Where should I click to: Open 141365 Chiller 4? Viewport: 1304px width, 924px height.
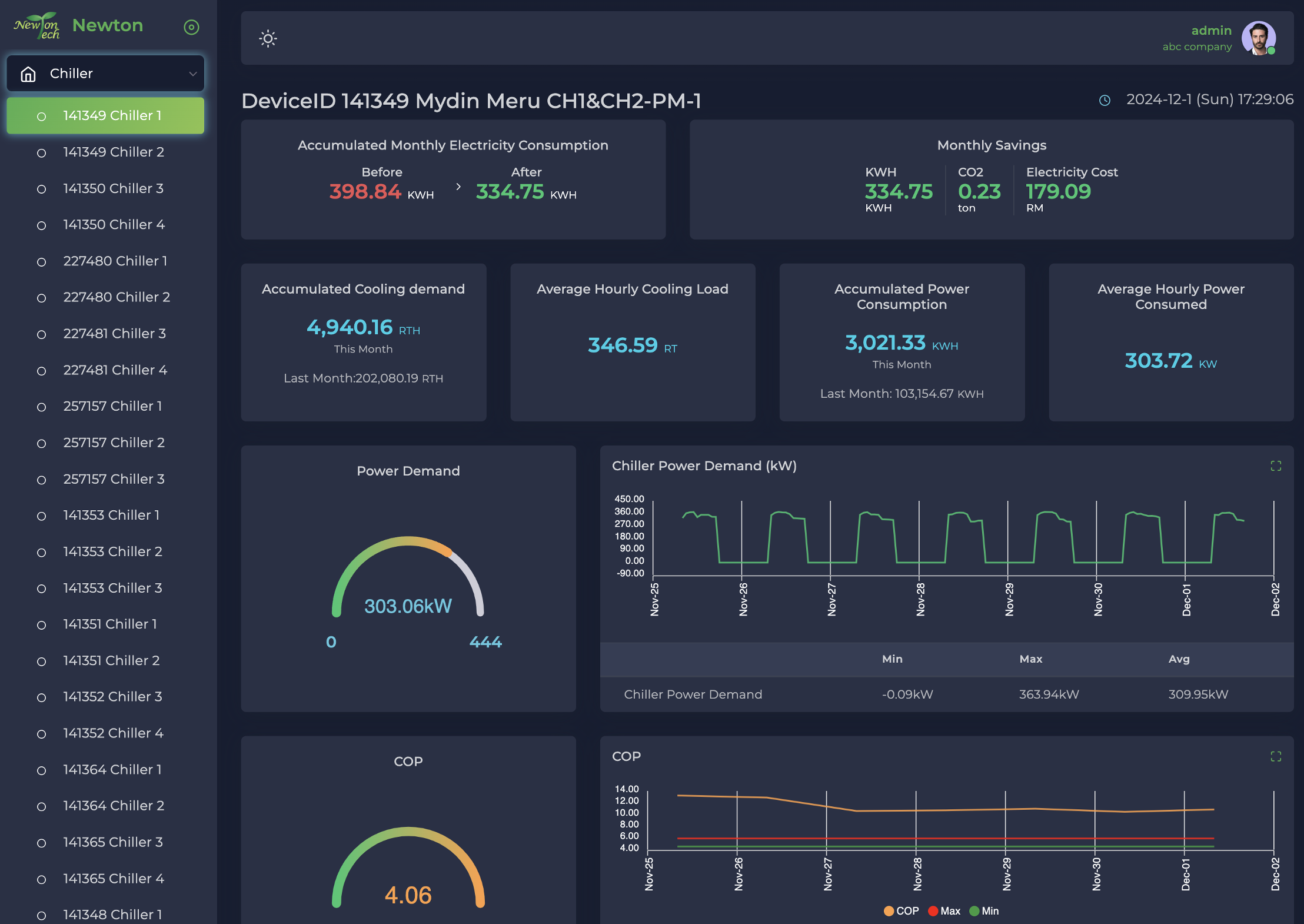105,879
